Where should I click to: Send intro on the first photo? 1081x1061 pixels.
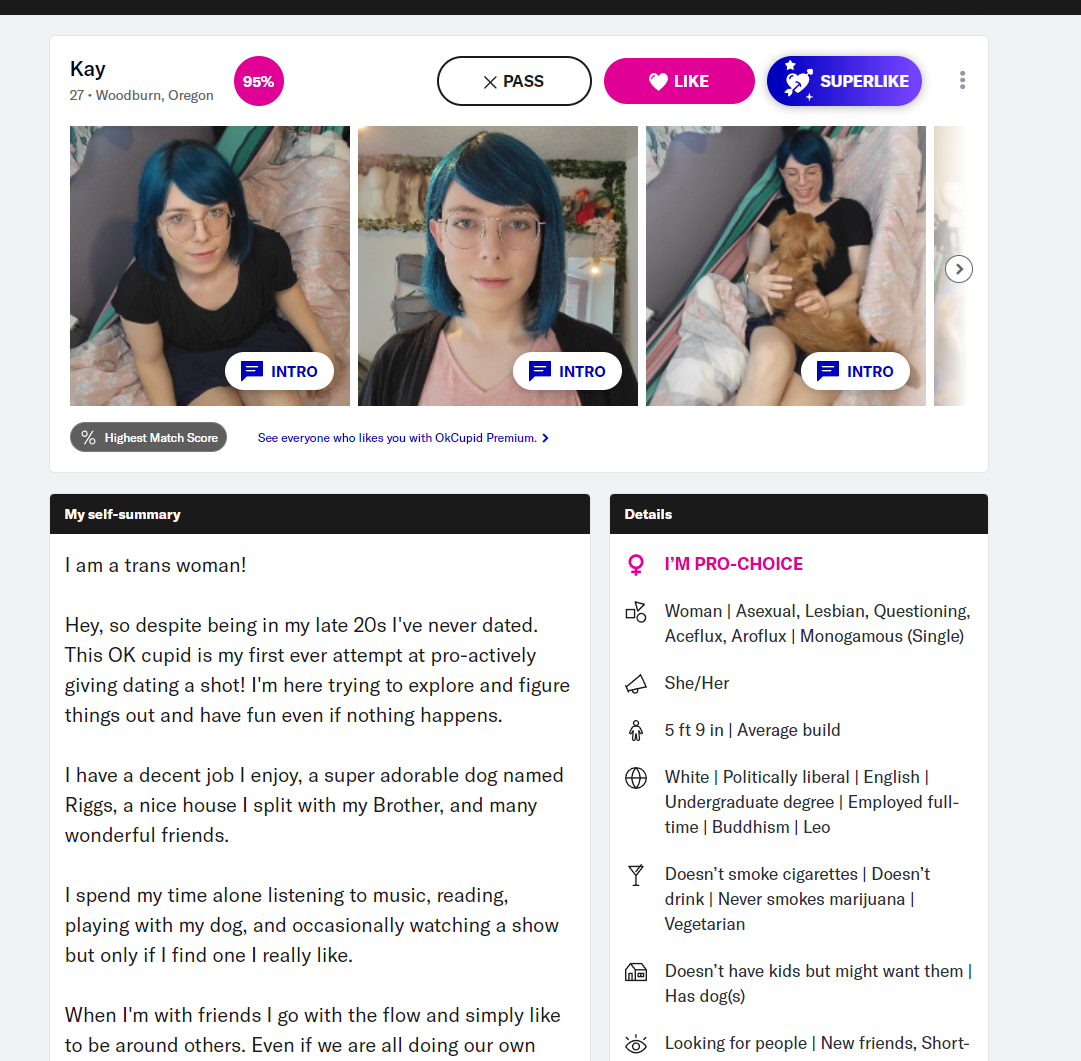[x=279, y=372]
